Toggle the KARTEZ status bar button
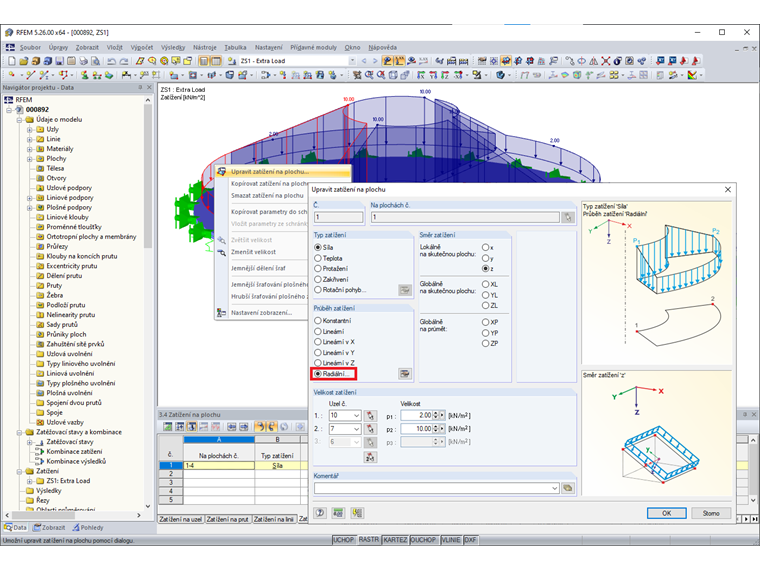The width and height of the screenshot is (760, 570). click(395, 540)
